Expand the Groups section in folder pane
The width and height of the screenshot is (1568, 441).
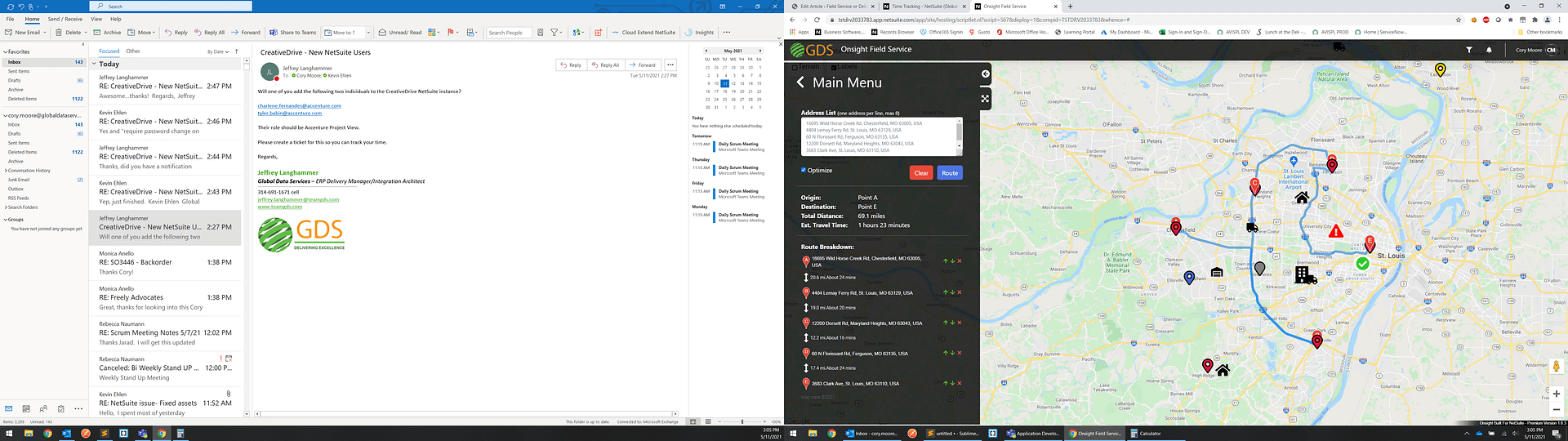click(5, 219)
